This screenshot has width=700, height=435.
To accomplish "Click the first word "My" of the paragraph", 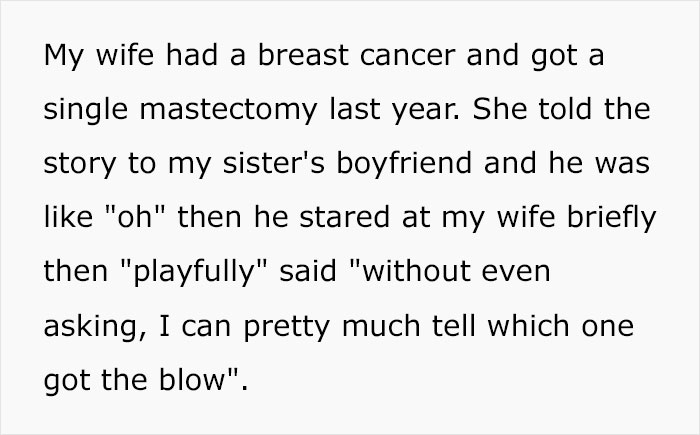I will click(64, 57).
